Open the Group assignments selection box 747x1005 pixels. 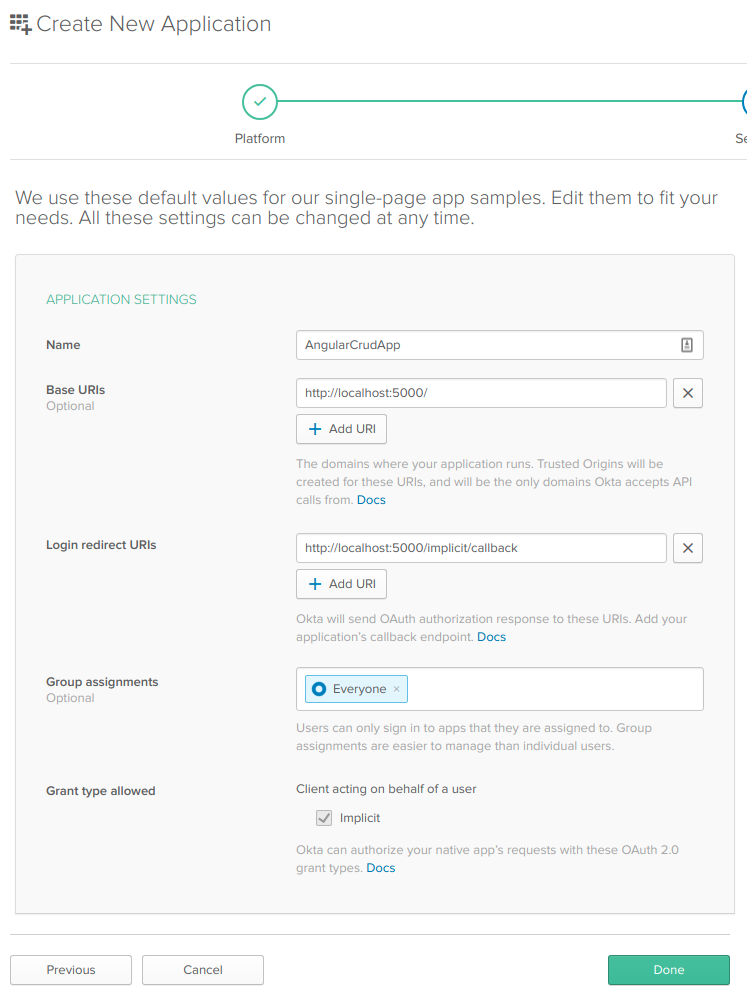555,689
